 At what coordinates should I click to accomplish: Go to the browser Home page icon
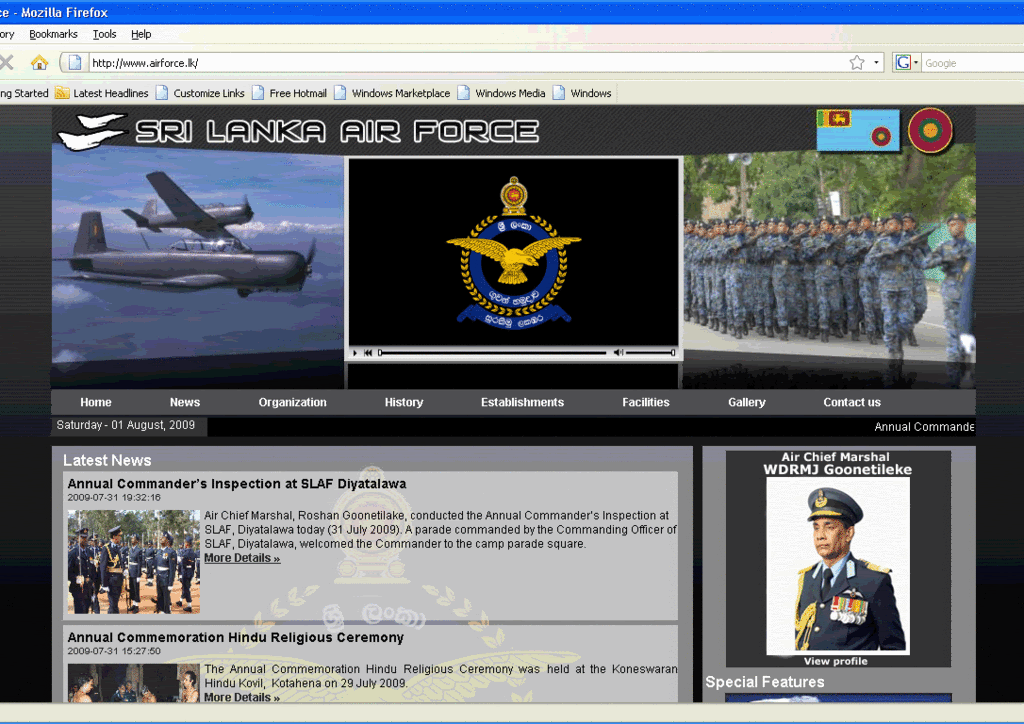point(39,63)
